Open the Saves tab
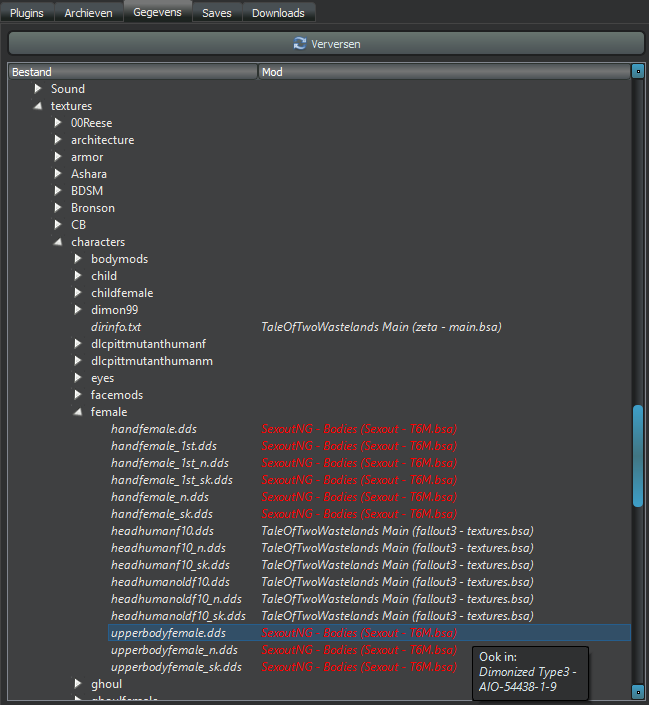Viewport: 649px width, 705px height. pyautogui.click(x=217, y=13)
